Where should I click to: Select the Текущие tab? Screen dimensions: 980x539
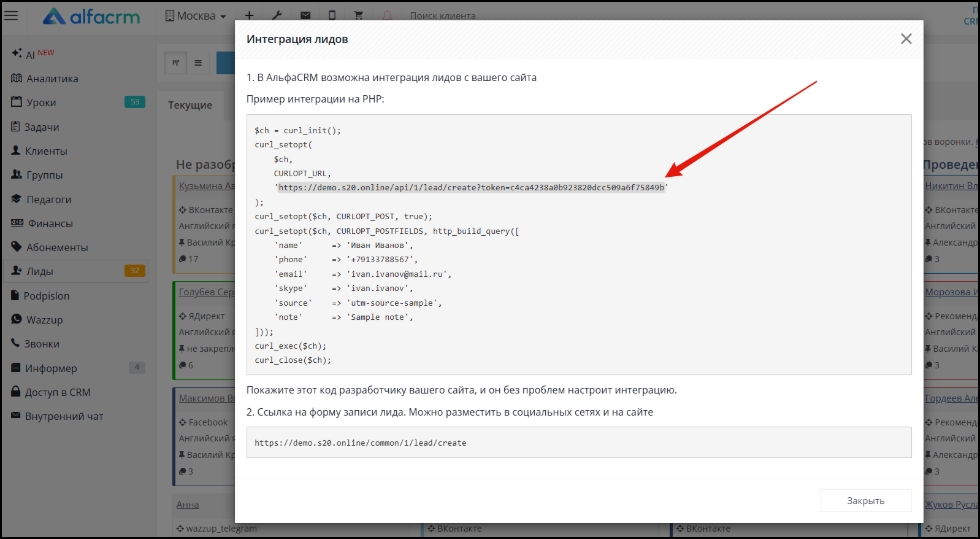click(190, 105)
